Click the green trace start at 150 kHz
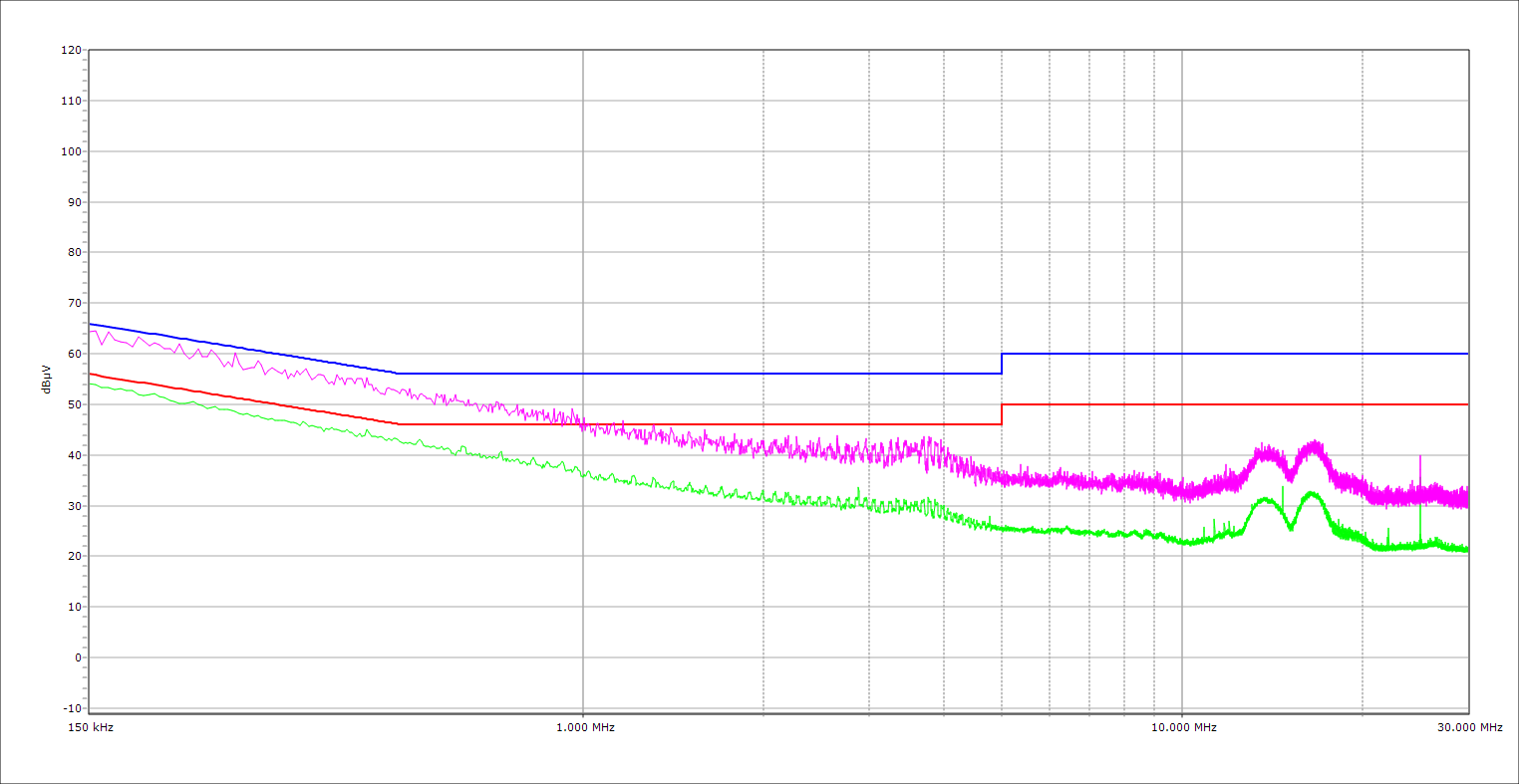Viewport: 1519px width, 784px height. (x=92, y=384)
